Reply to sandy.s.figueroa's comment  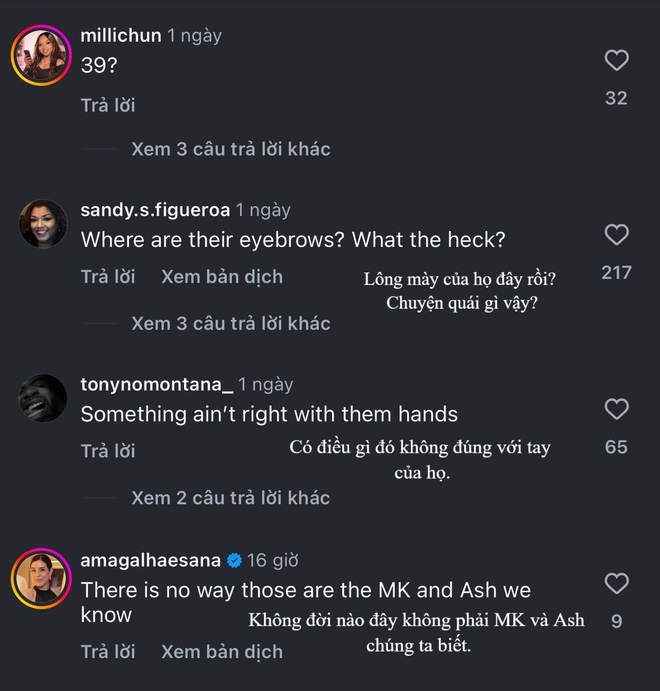point(108,277)
